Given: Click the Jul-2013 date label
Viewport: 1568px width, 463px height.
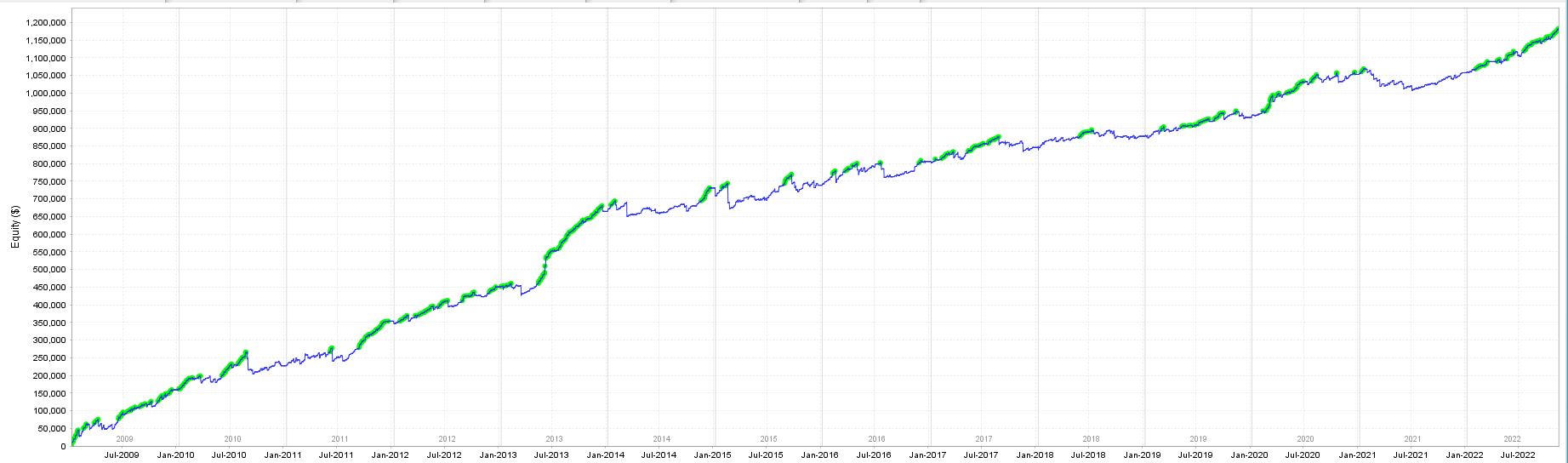Looking at the screenshot, I should [x=551, y=455].
